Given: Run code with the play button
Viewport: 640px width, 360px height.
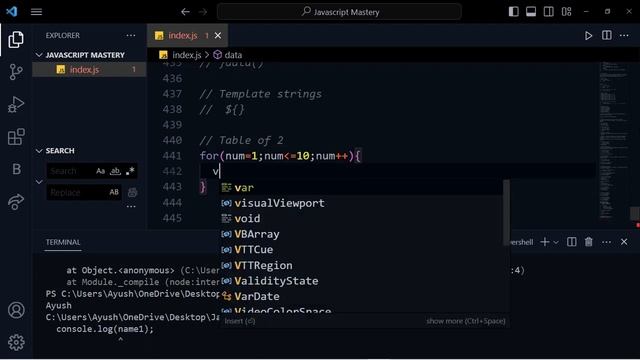Looking at the screenshot, I should [x=588, y=36].
